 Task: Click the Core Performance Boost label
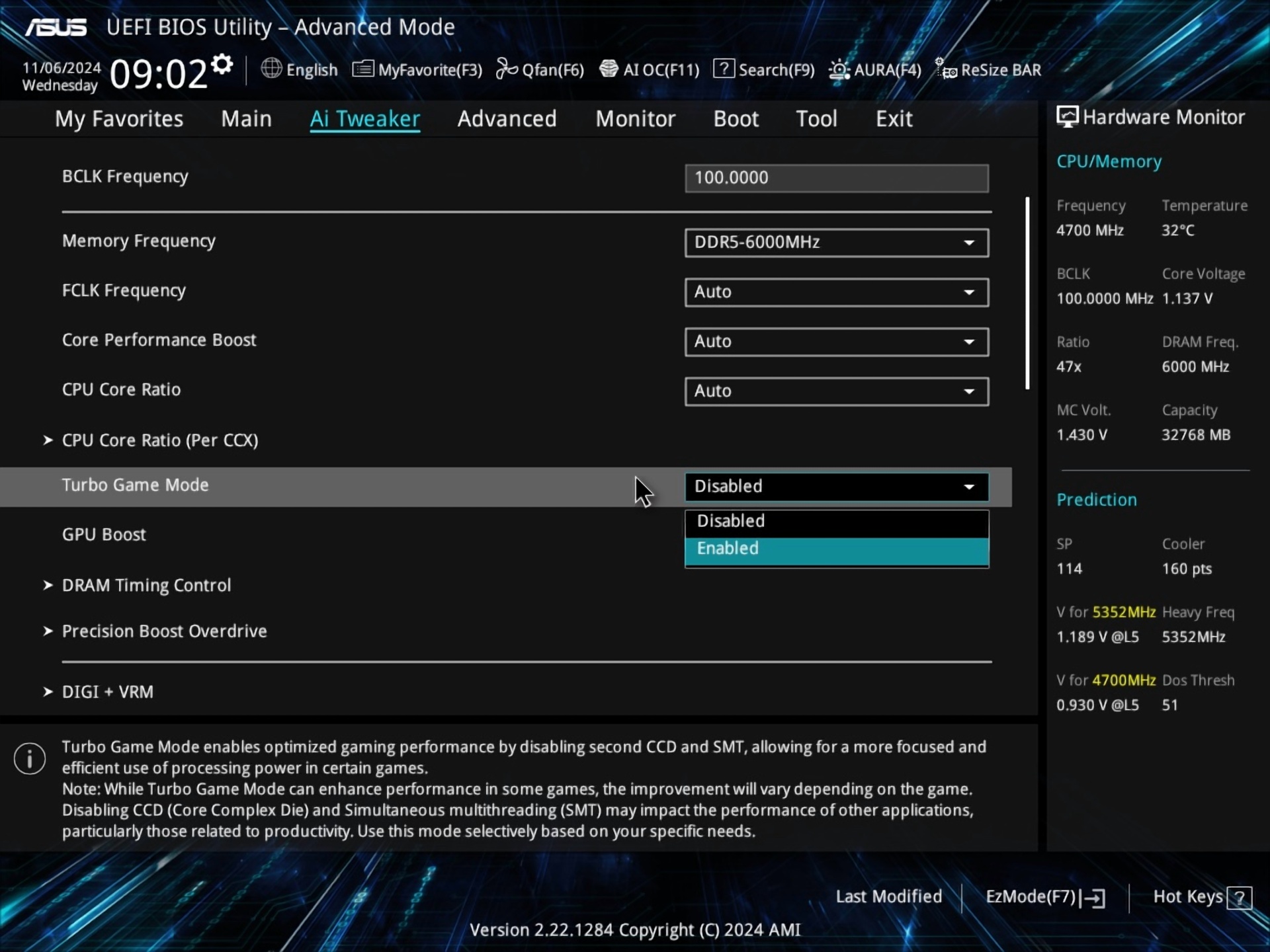[x=159, y=340]
